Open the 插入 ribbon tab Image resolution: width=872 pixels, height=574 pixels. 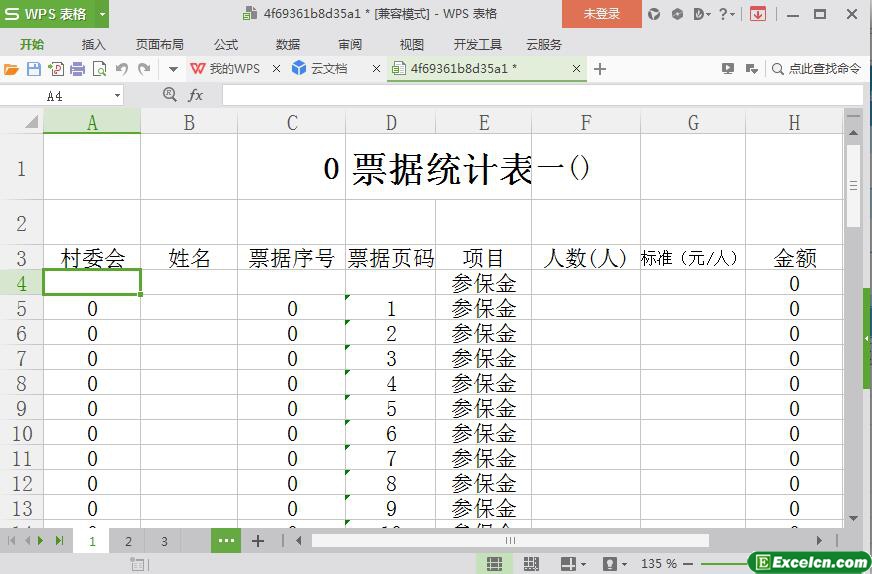coord(93,45)
